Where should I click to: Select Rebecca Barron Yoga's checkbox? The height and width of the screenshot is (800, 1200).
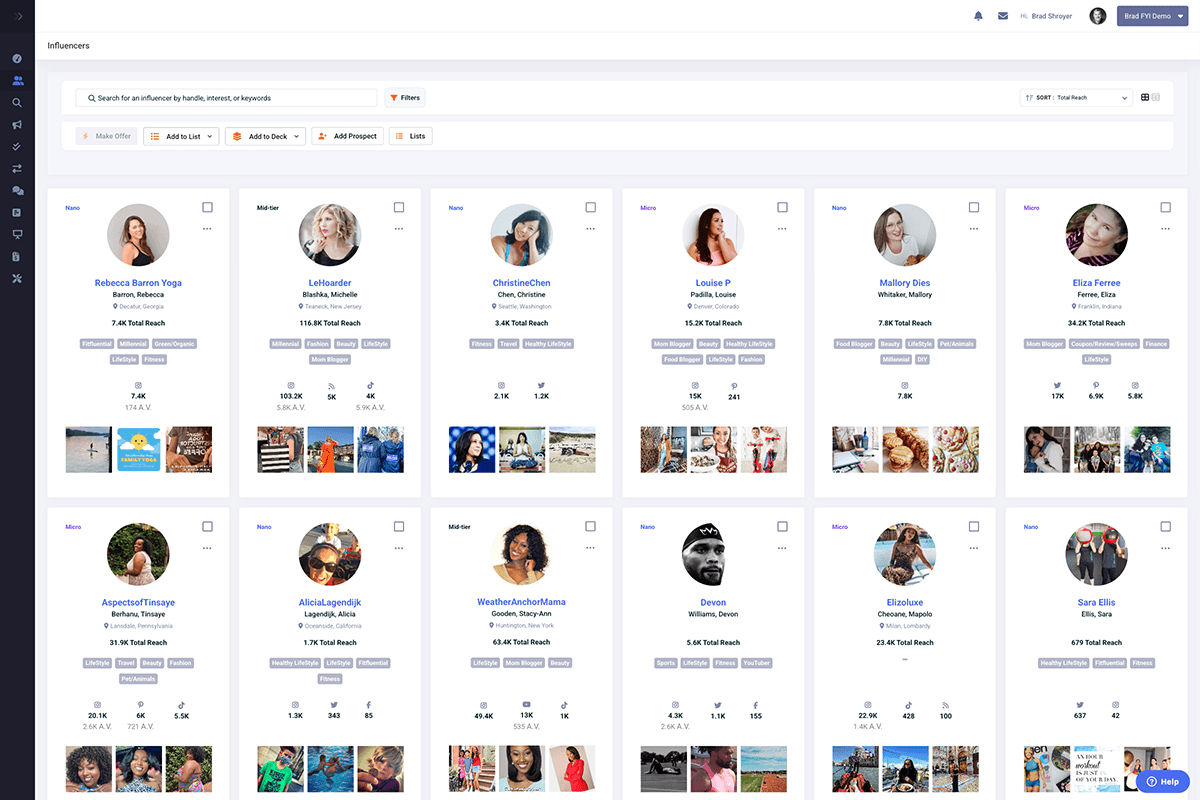[207, 207]
